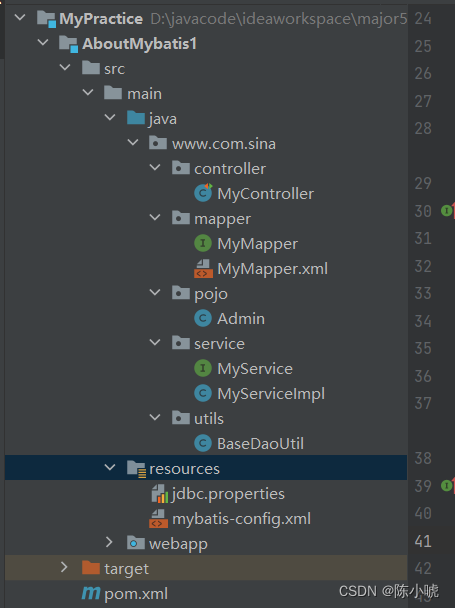Click the MyMapper.xml file icon
This screenshot has height=608, width=455.
tap(203, 269)
